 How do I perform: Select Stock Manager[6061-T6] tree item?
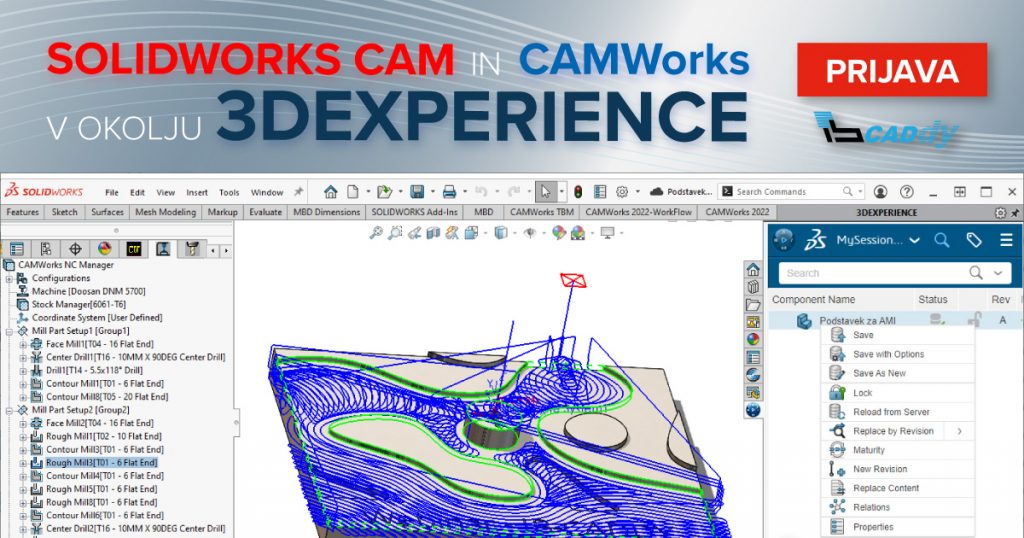point(78,305)
